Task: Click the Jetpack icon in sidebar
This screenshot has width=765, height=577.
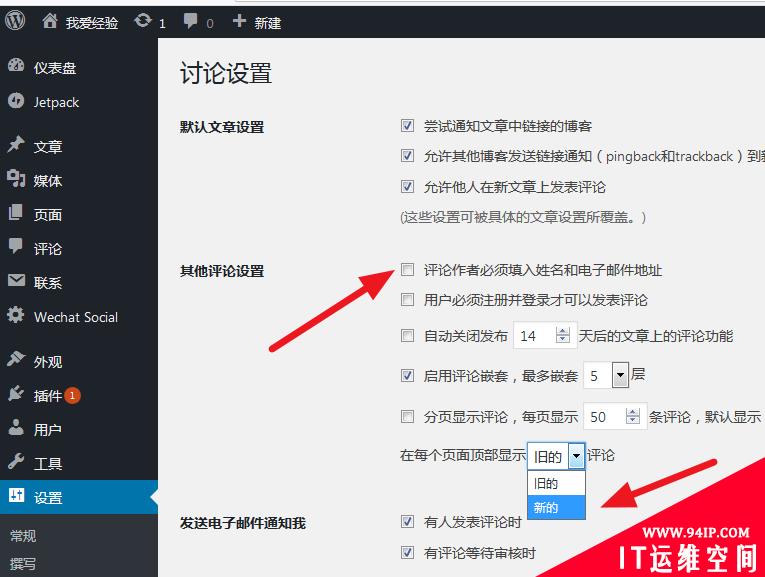Action: click(16, 100)
